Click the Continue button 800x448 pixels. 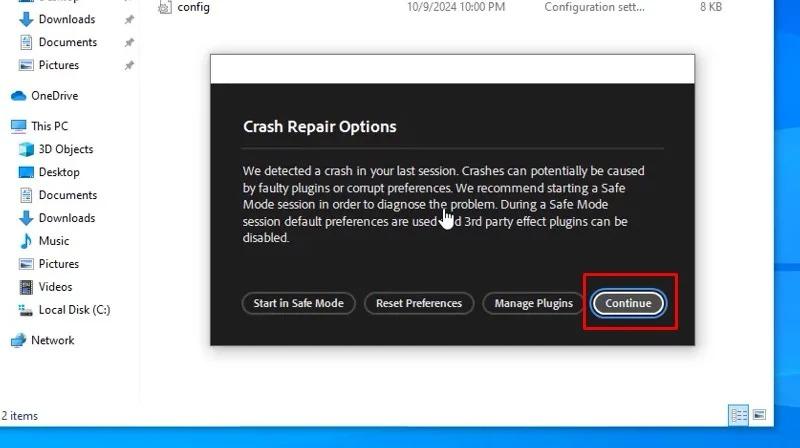point(628,303)
